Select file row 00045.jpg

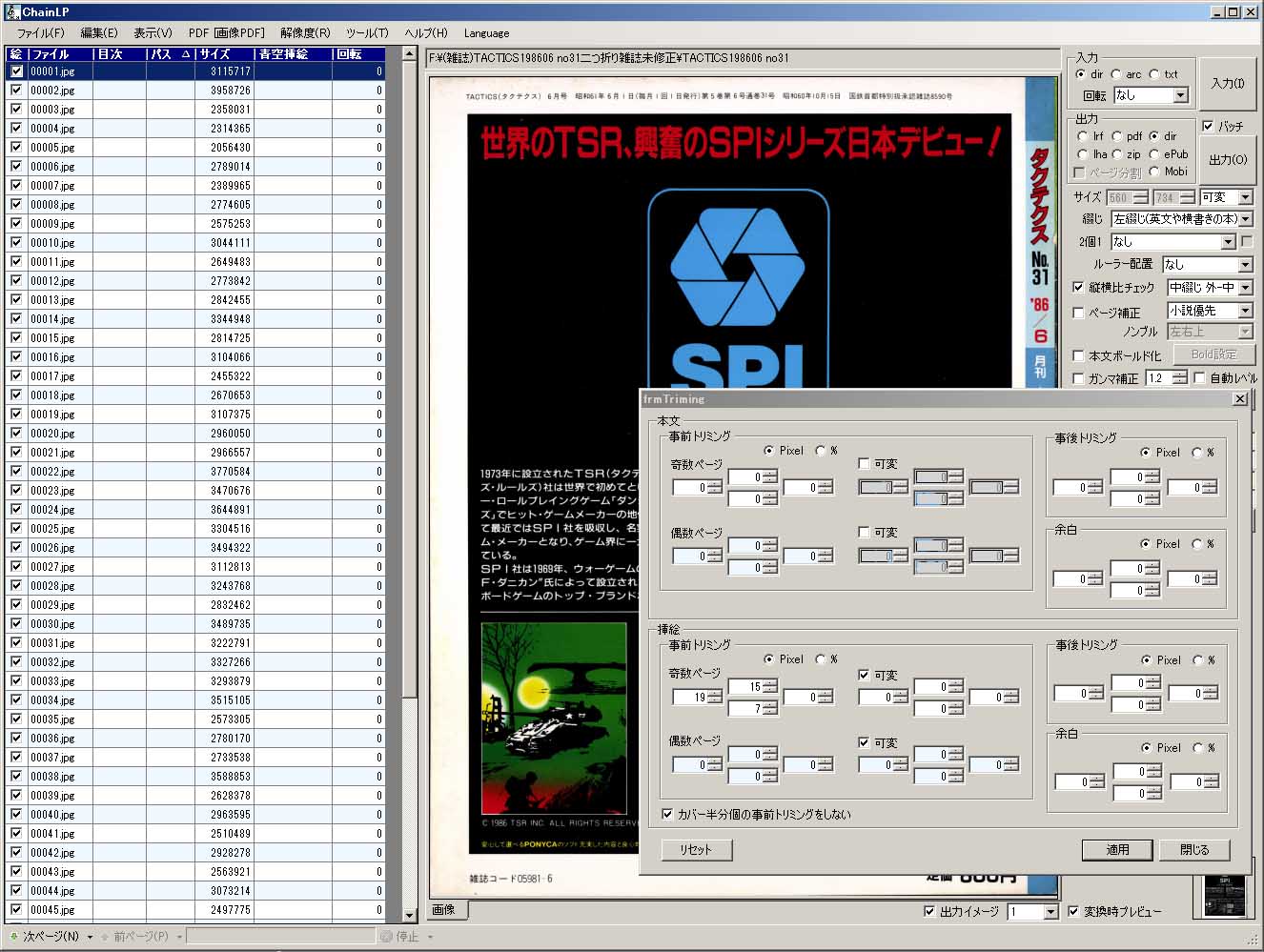click(x=196, y=910)
